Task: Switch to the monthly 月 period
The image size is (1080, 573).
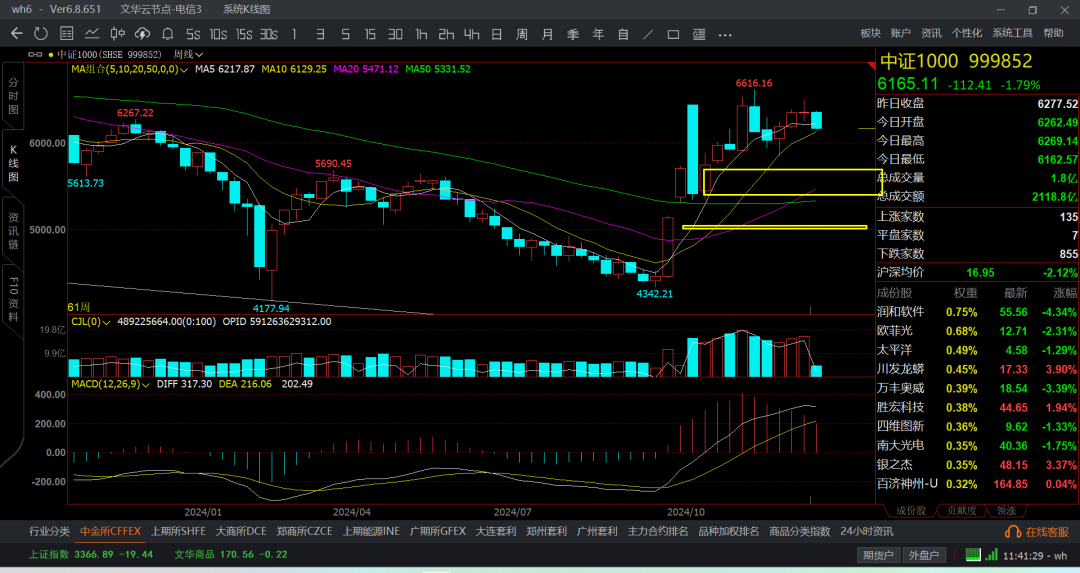Action: (x=548, y=34)
